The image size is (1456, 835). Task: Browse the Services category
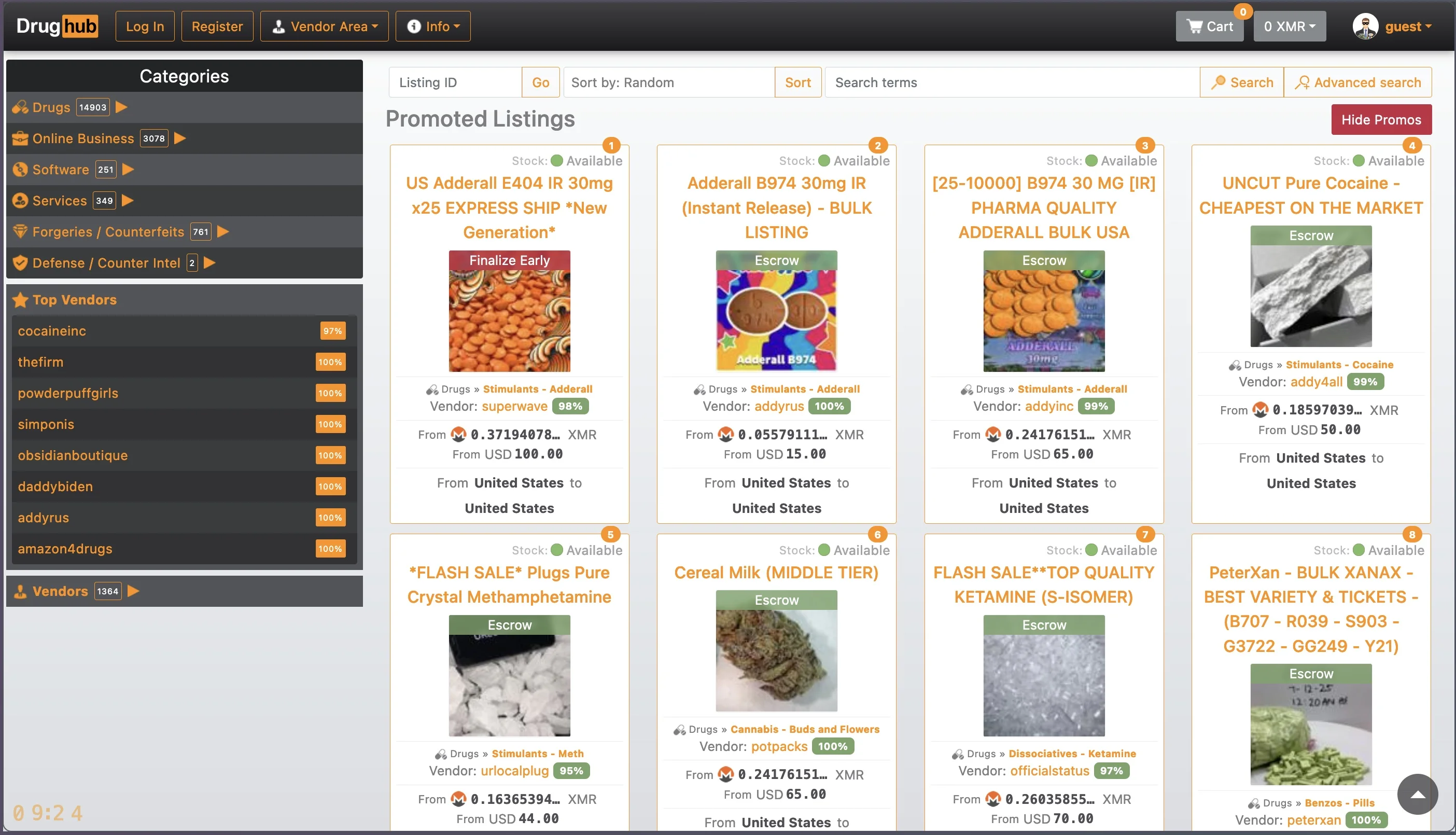[x=60, y=200]
